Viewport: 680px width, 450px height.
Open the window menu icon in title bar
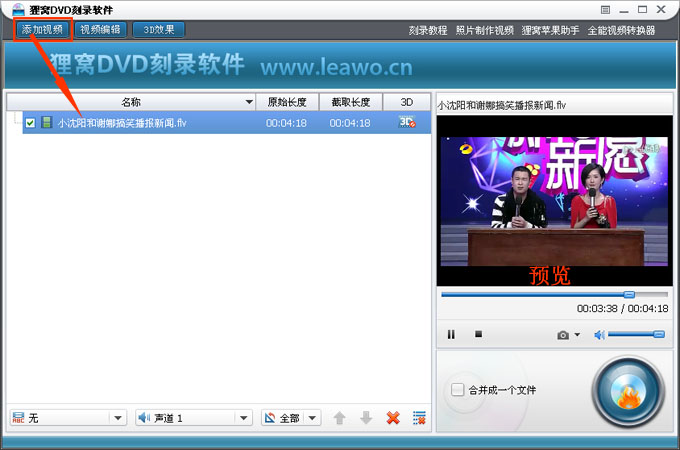(605, 10)
